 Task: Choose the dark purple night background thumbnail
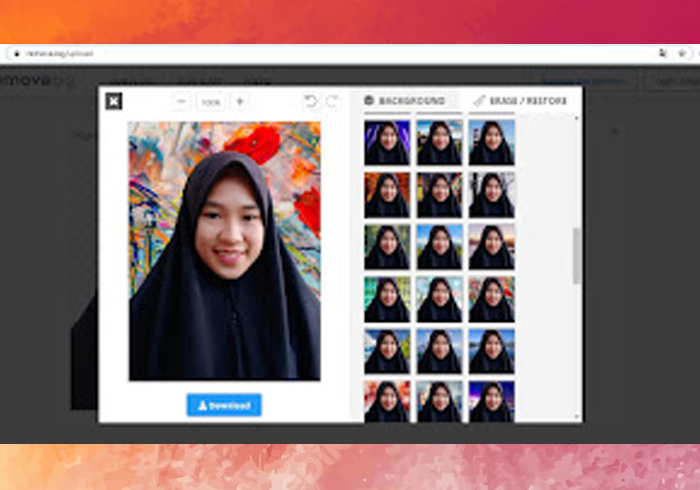click(x=492, y=401)
